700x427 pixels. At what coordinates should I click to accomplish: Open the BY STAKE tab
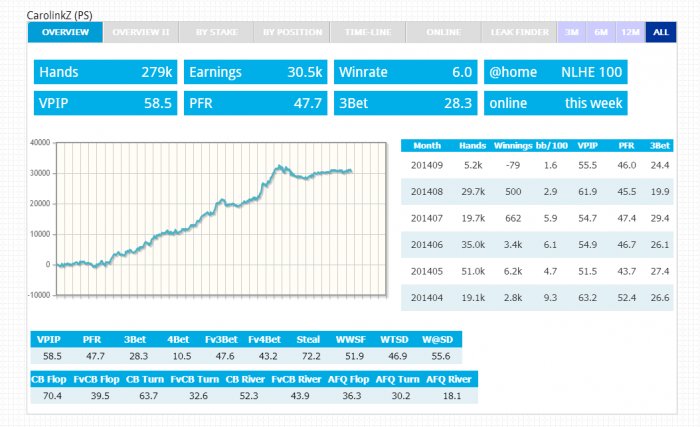point(217,32)
